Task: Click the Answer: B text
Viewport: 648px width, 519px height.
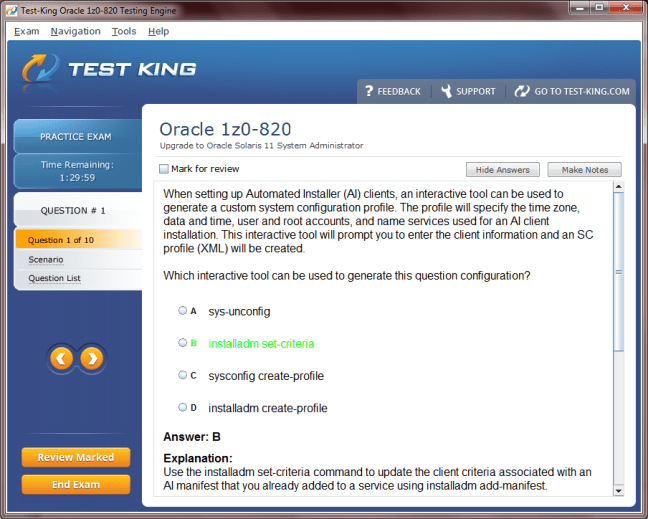Action: (192, 437)
